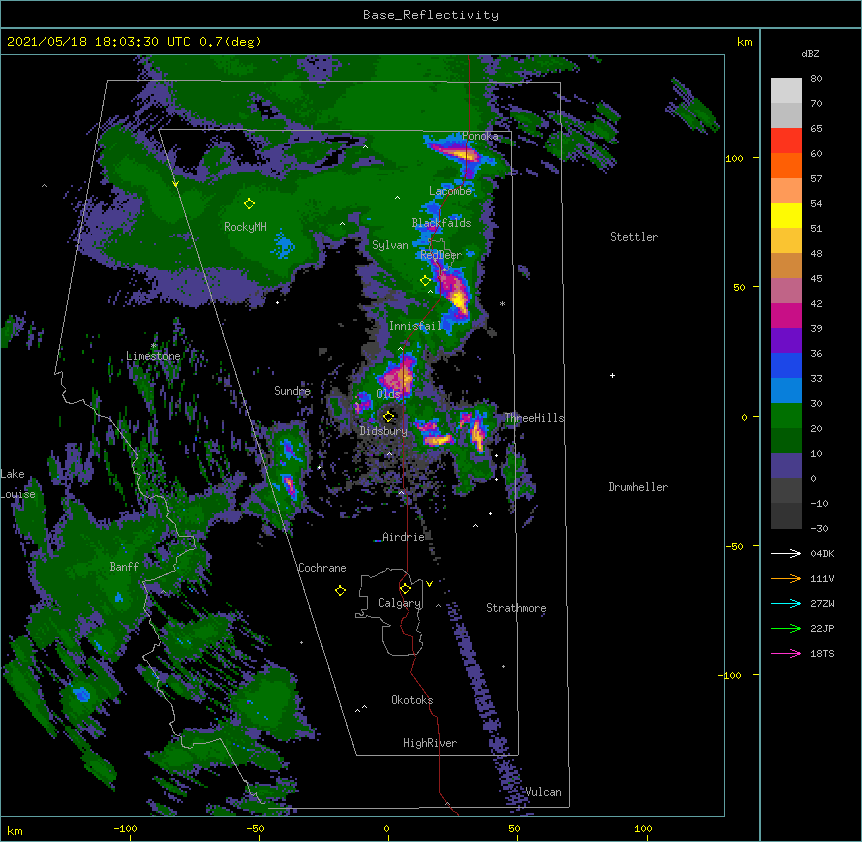The height and width of the screenshot is (842, 862).
Task: Click the Lacombe city label
Action: (450, 191)
